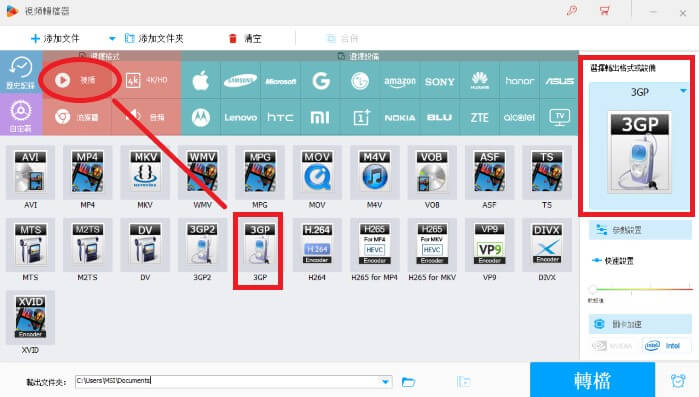Screen dimensions: 699x397
Task: Switch to the 4K/HD format tab
Action: point(147,80)
